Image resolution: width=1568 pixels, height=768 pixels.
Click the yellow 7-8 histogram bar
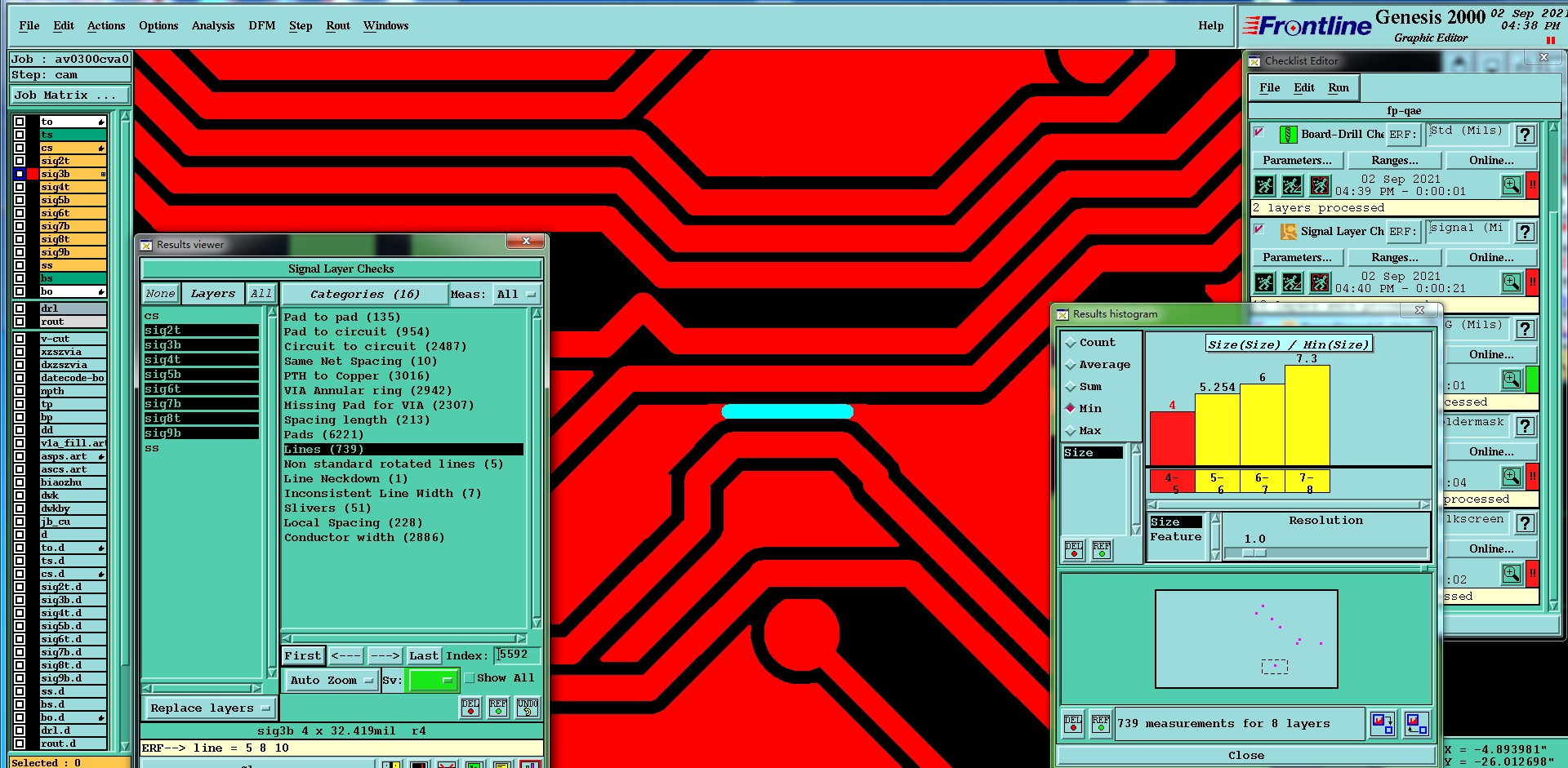(1307, 415)
